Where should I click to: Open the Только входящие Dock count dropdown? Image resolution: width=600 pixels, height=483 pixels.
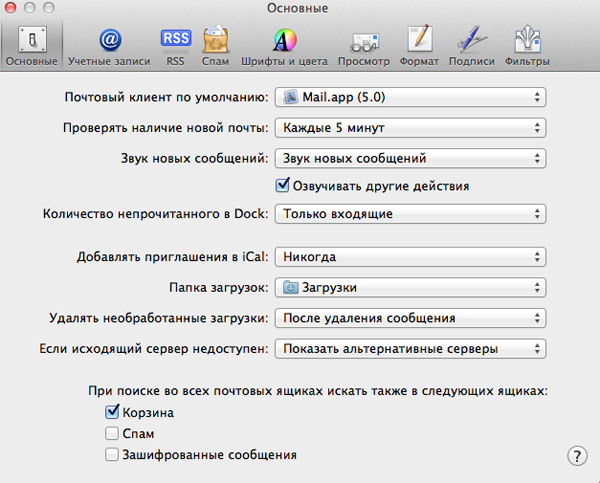(x=410, y=213)
